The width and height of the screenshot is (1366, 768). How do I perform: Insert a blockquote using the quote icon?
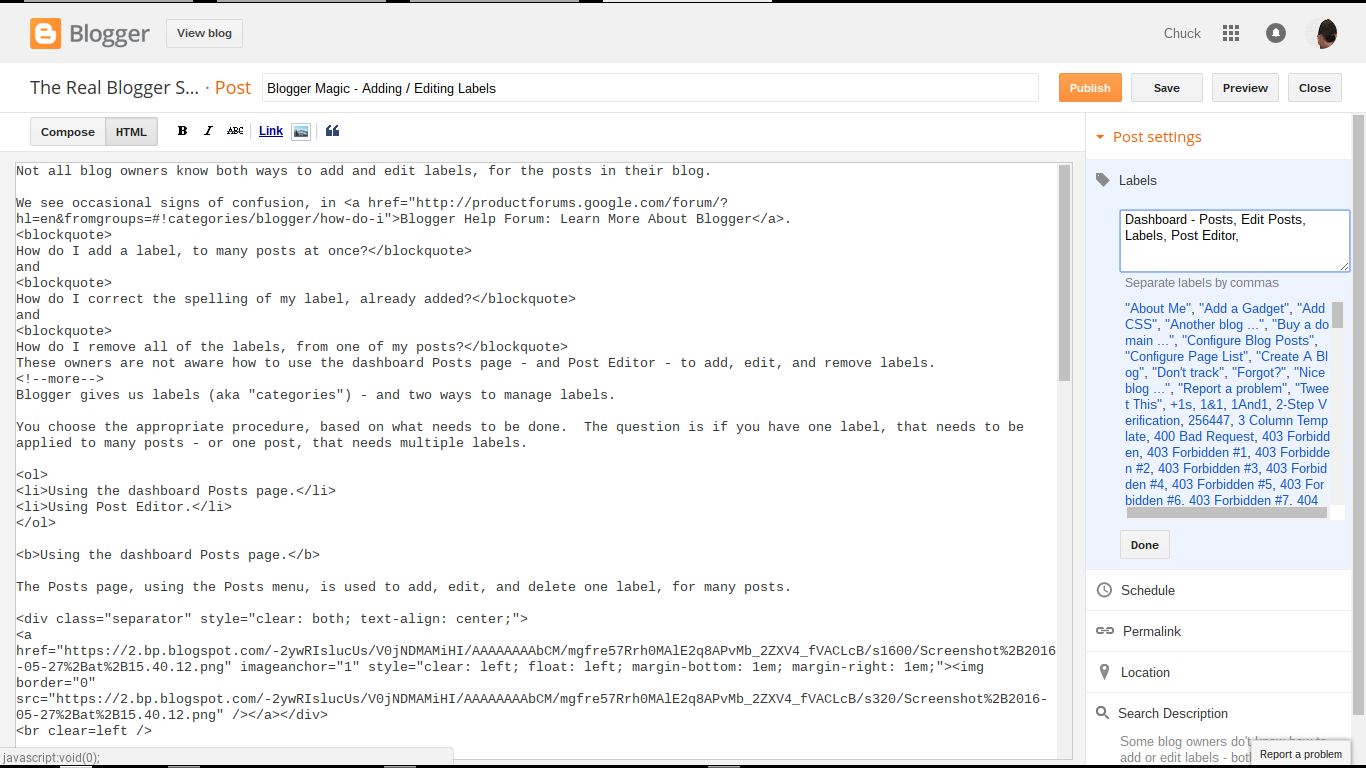click(333, 131)
